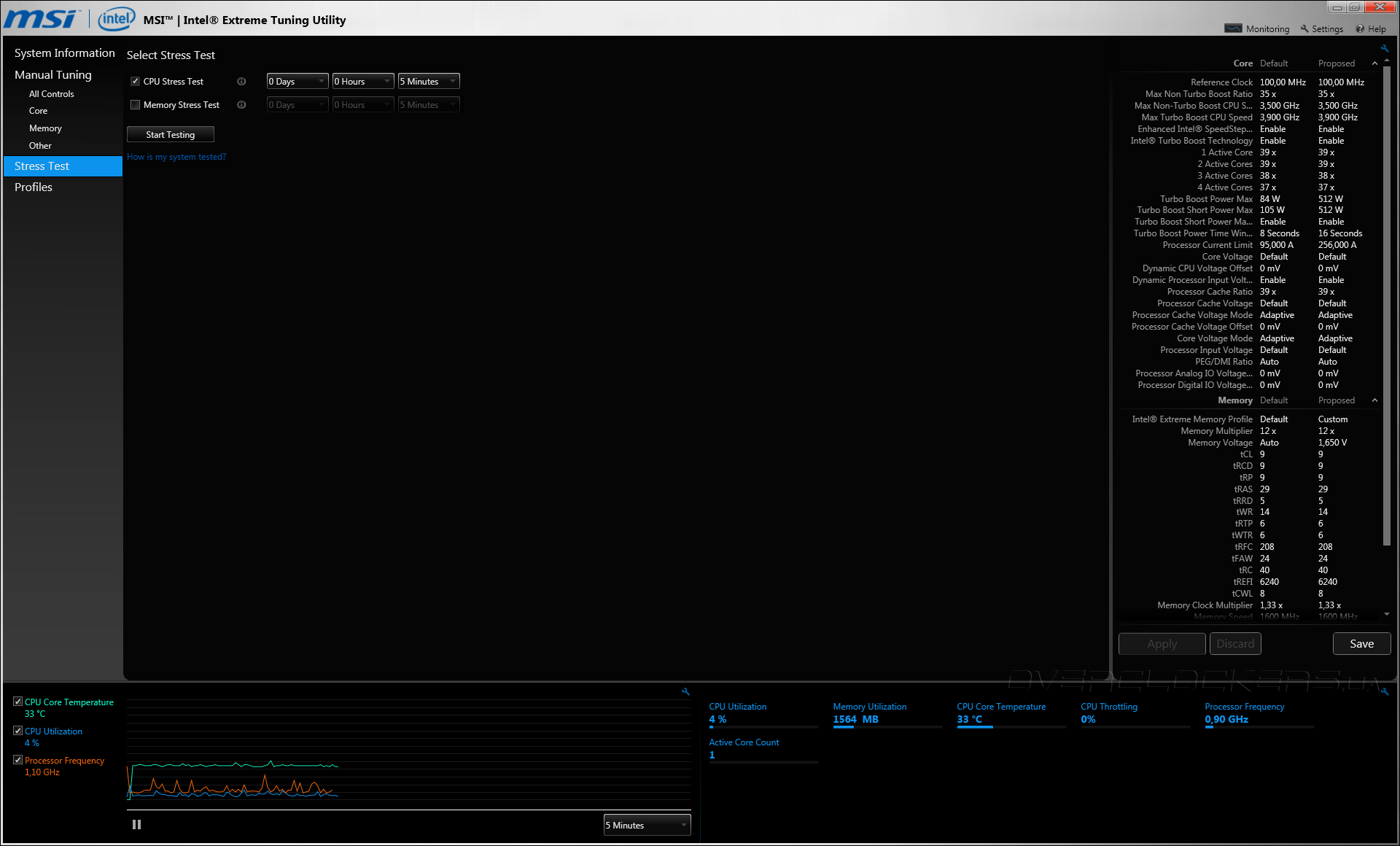
Task: Click Memory Stress Test info icon
Action: (x=241, y=105)
